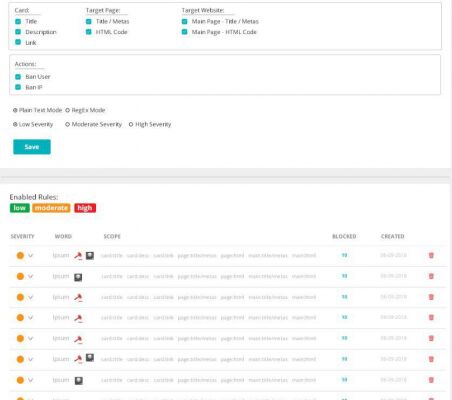
Task: Toggle the Ban IP action checkbox
Action: point(18,87)
